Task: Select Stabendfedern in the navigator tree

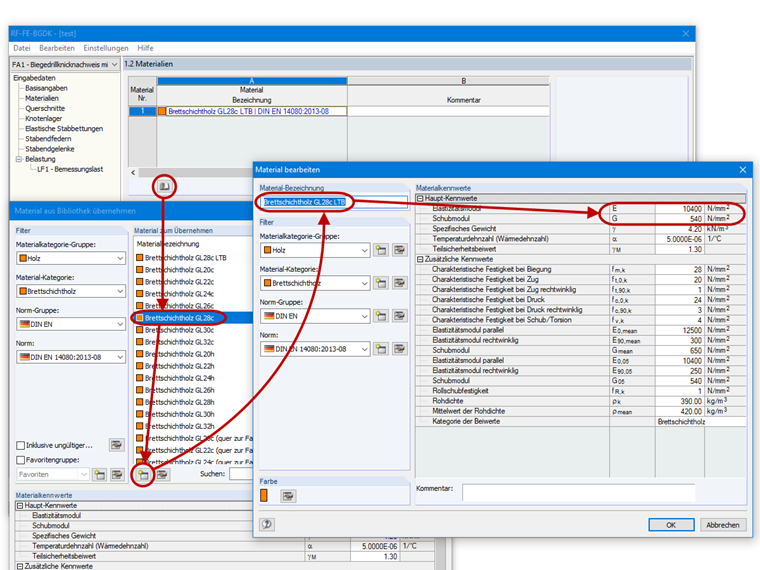Action: pyautogui.click(x=48, y=139)
